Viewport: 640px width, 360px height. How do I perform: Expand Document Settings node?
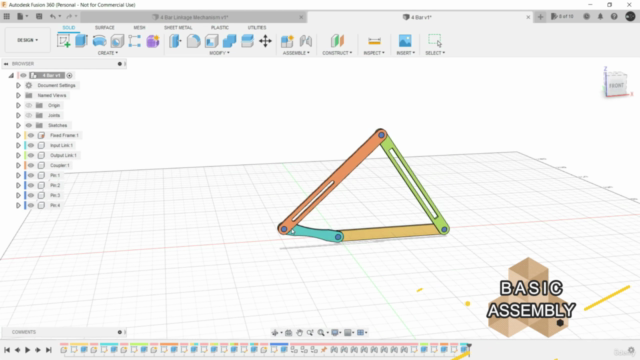18,85
